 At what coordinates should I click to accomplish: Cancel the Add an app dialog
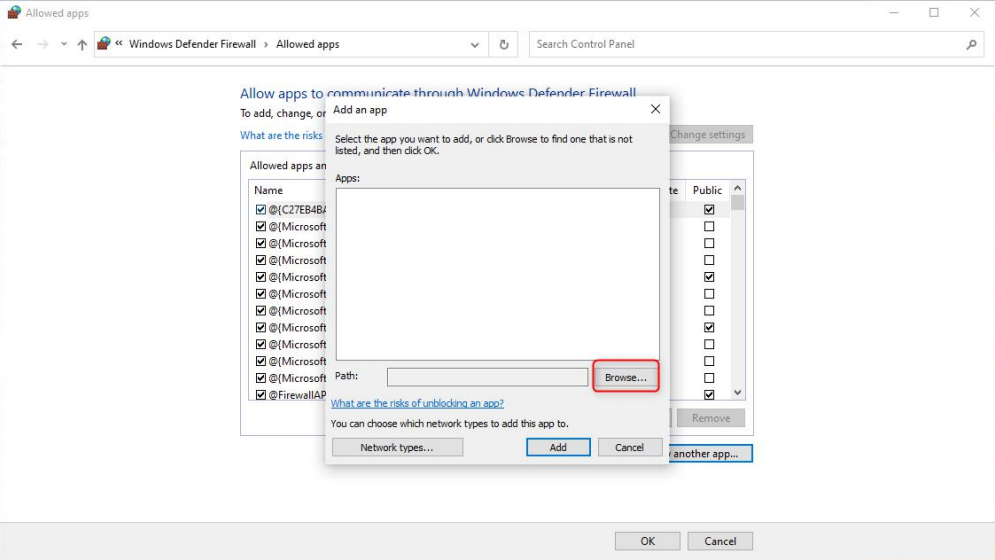[x=629, y=447]
